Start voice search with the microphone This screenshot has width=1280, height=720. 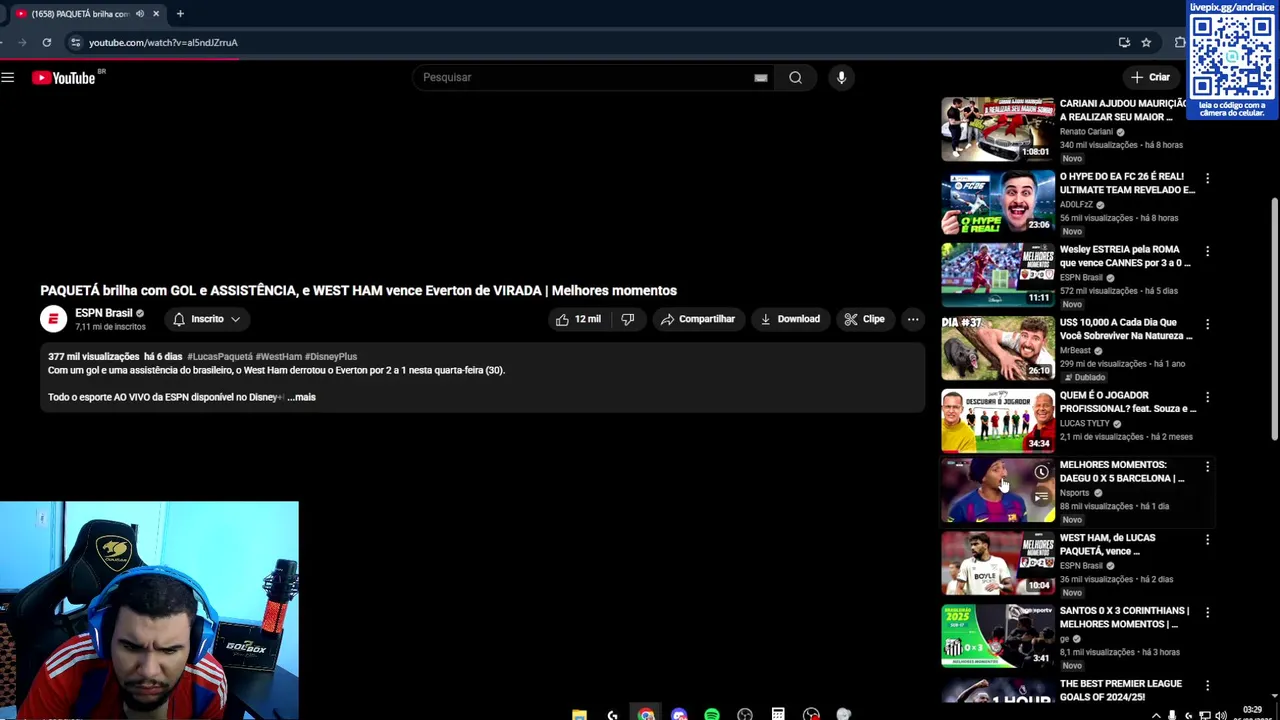tap(841, 77)
